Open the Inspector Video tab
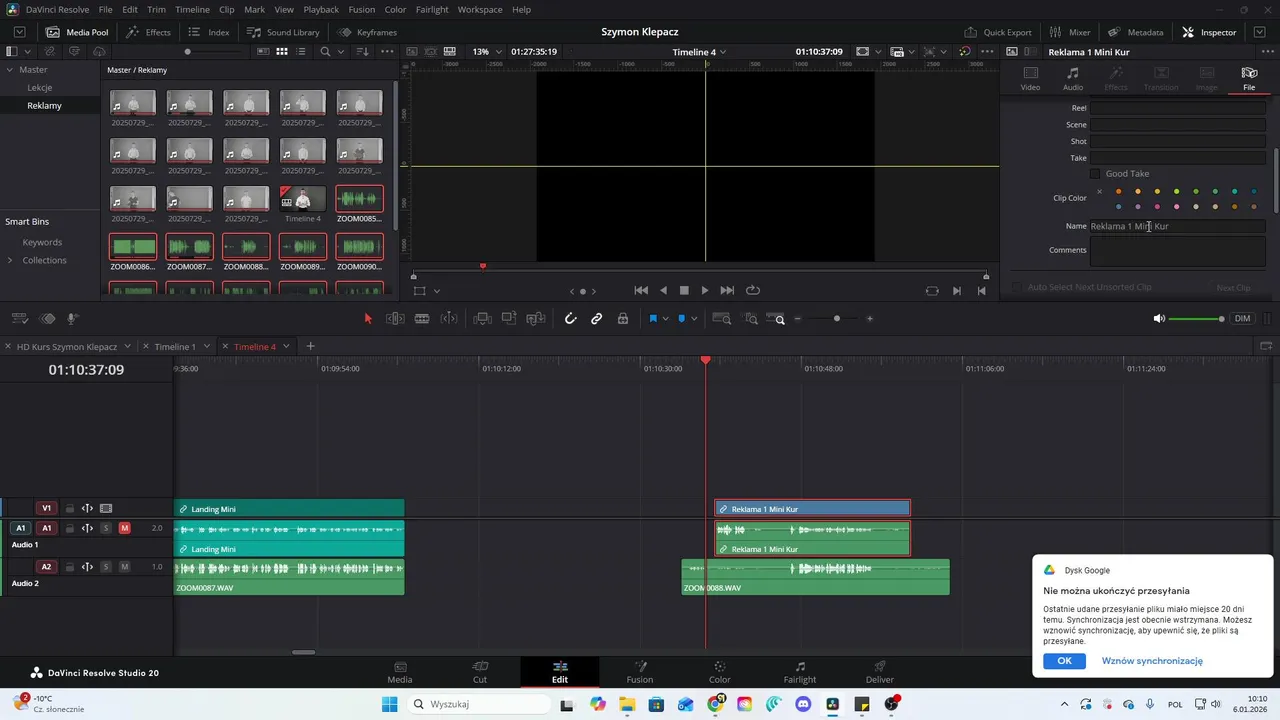 pyautogui.click(x=1030, y=78)
